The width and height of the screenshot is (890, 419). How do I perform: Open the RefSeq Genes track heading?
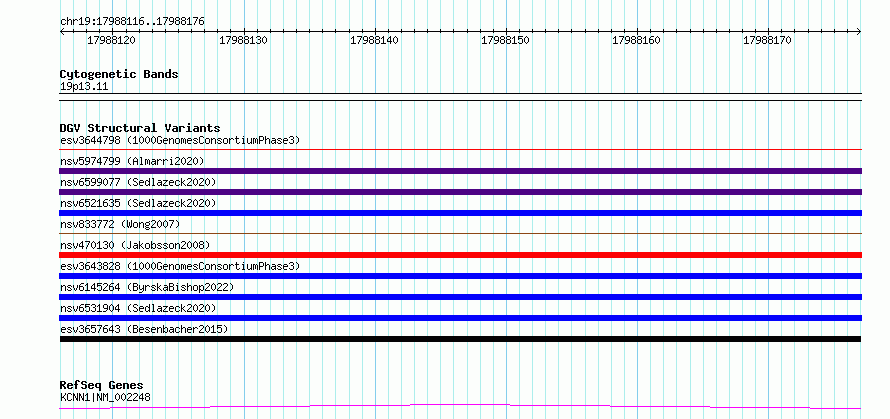pyautogui.click(x=102, y=386)
